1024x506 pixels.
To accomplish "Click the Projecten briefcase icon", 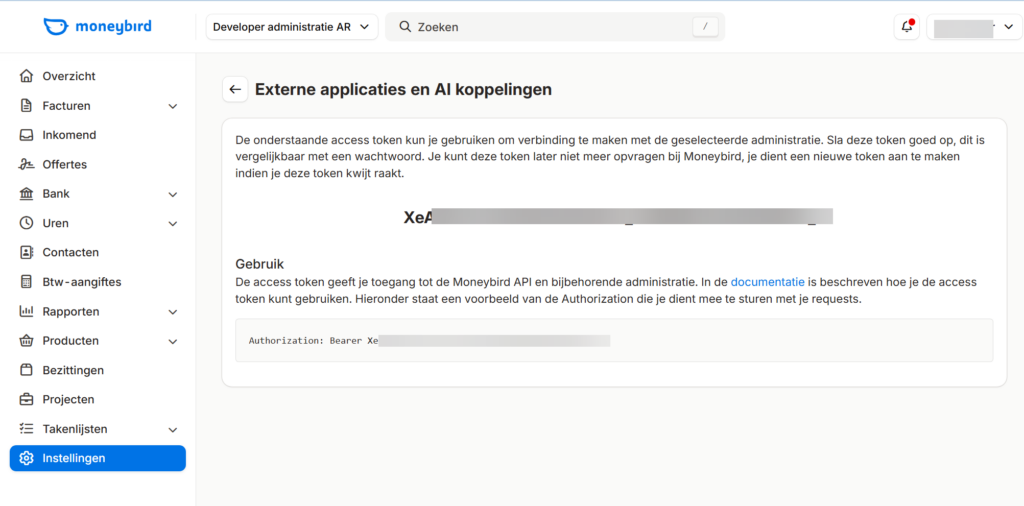I will (x=26, y=400).
